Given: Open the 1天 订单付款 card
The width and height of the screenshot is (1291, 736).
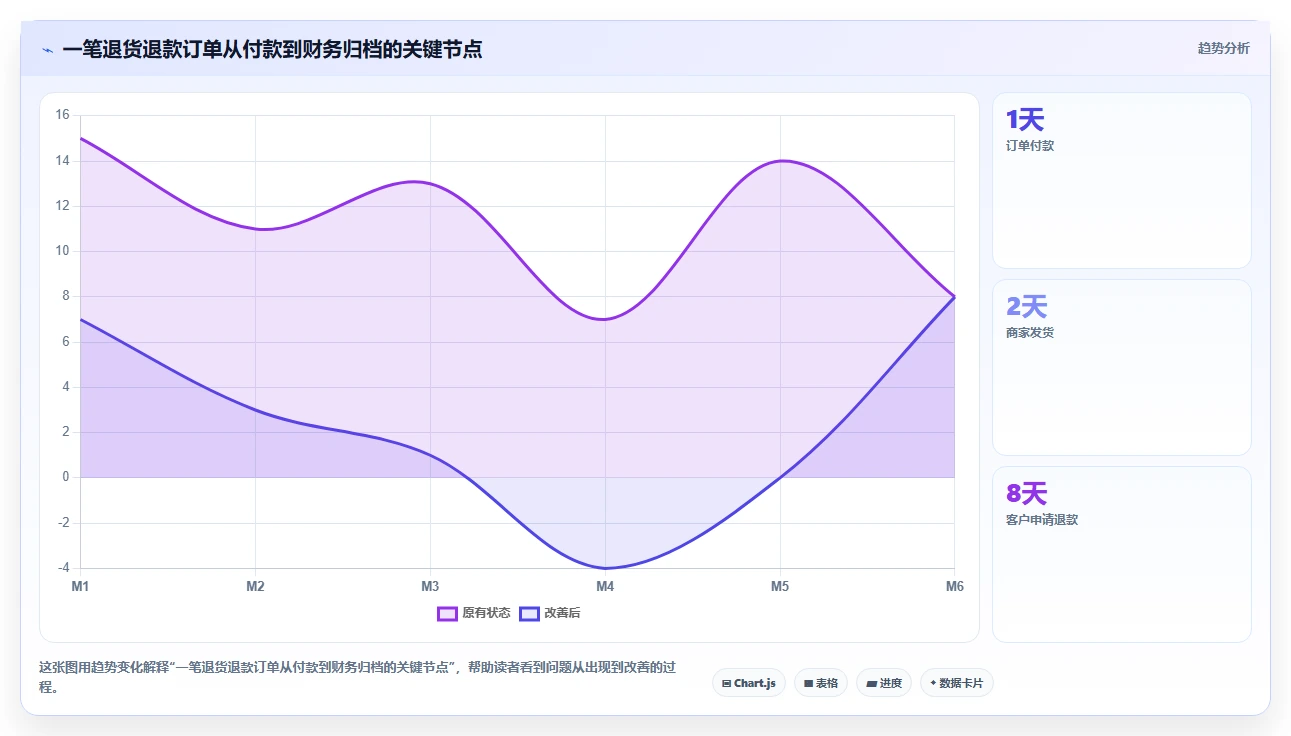Looking at the screenshot, I should pos(1121,181).
